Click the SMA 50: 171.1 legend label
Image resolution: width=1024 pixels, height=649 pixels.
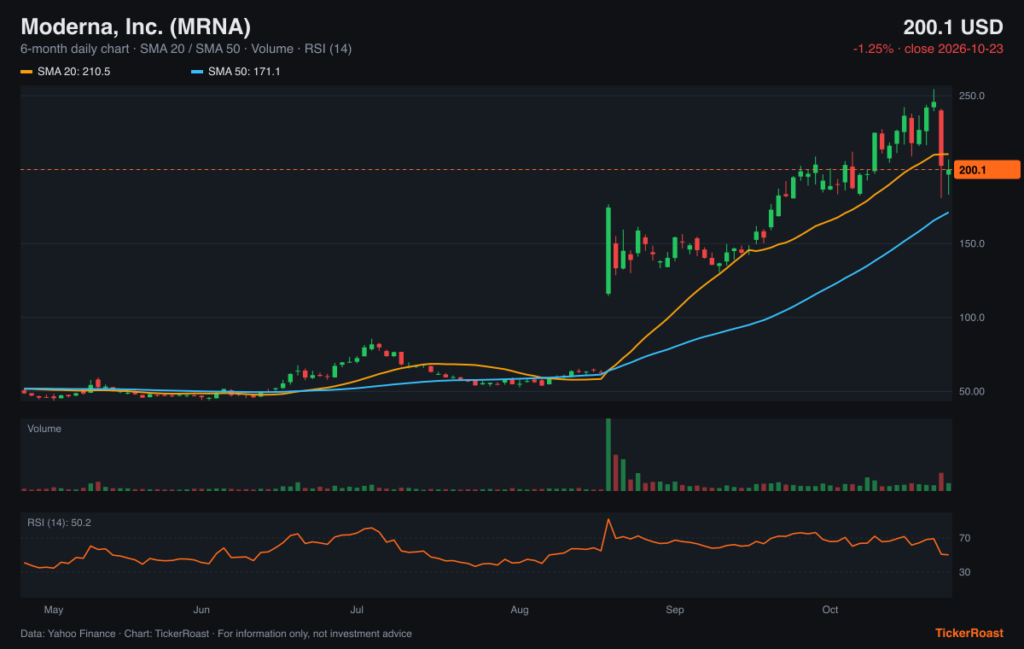tap(244, 72)
